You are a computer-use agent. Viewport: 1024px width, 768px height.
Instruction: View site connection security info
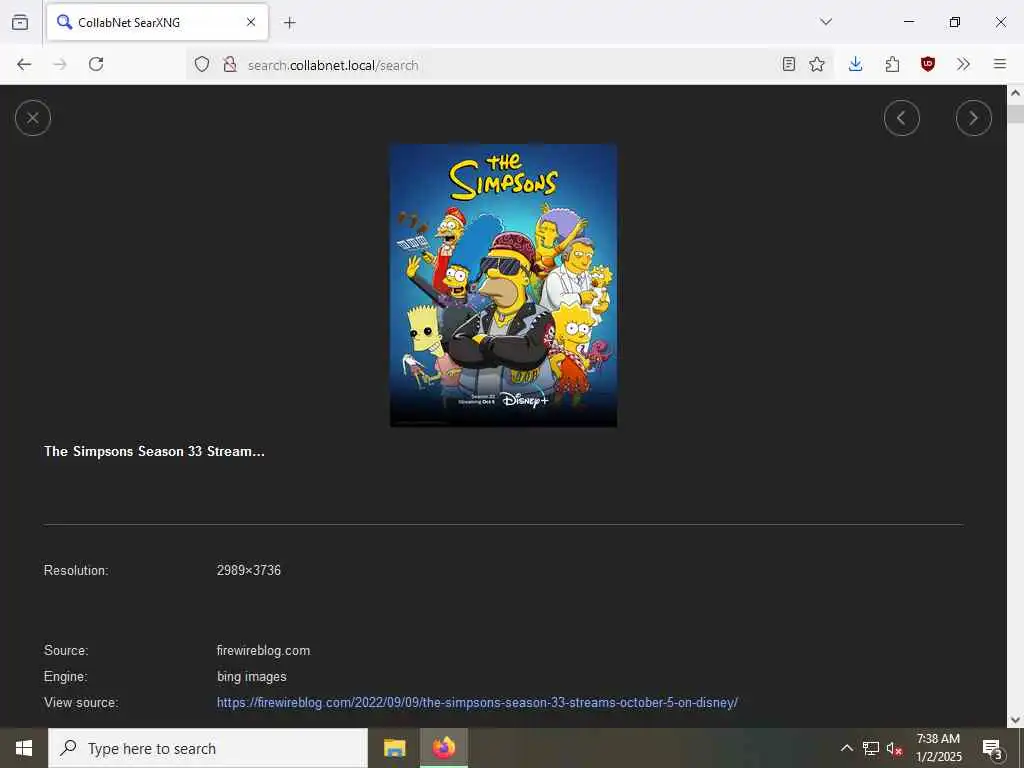point(229,64)
